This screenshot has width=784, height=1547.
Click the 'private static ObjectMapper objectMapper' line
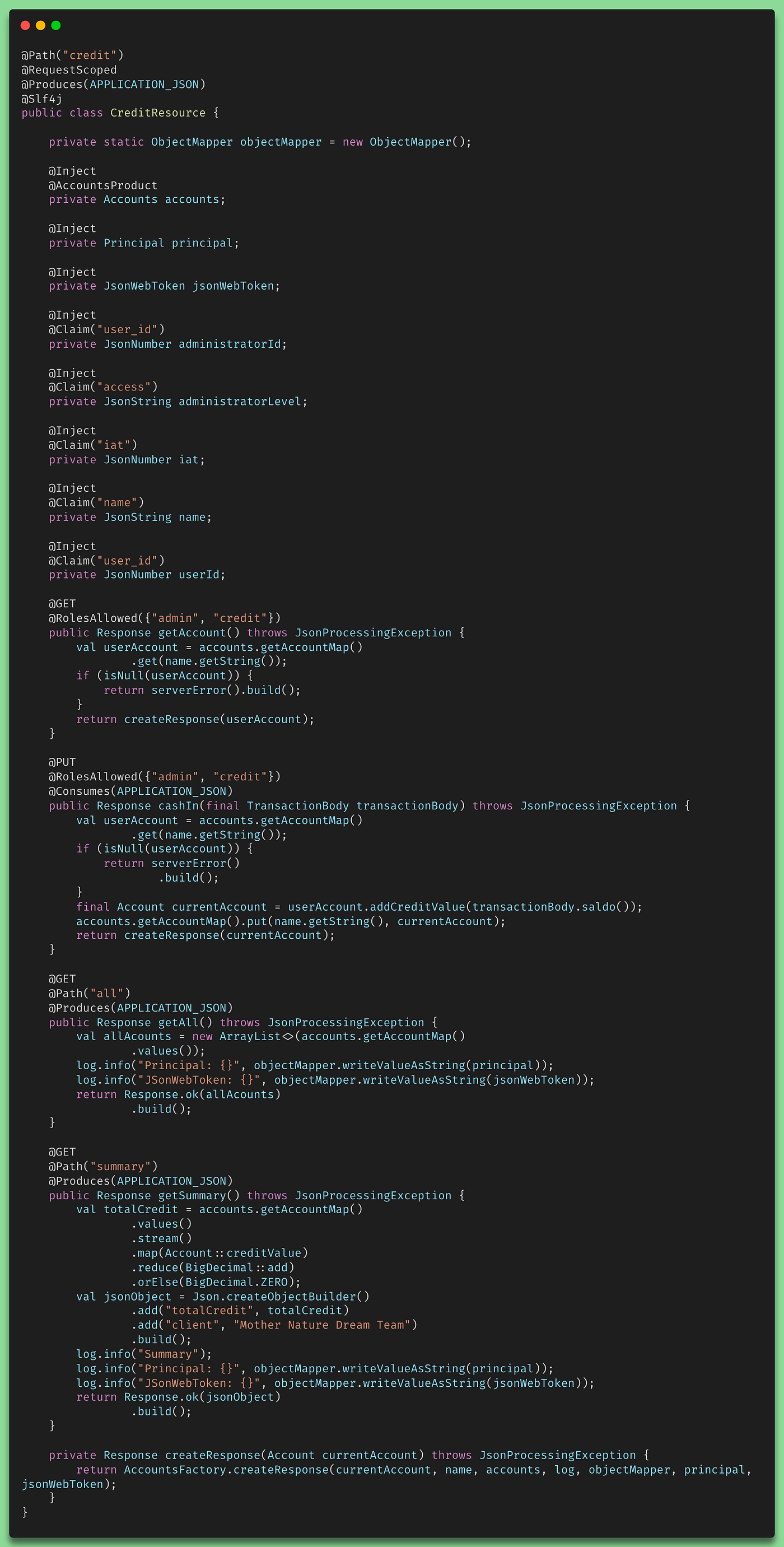pyautogui.click(x=260, y=142)
